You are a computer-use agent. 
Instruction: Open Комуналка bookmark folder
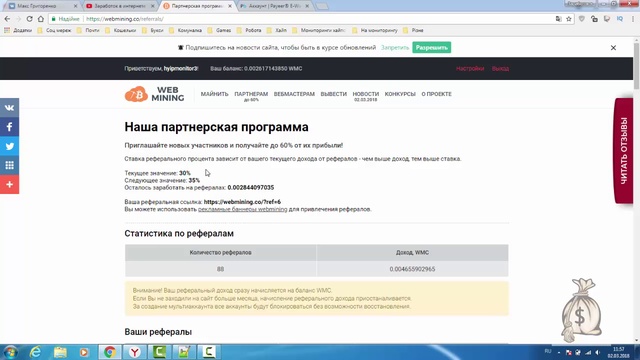point(185,30)
